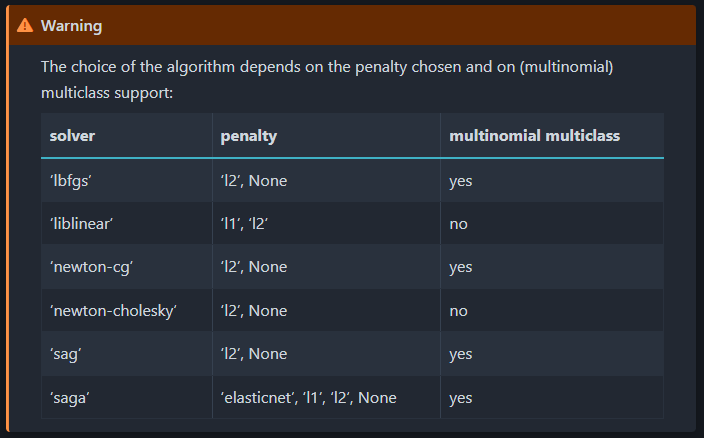Click the 'sag' solver cell
The width and height of the screenshot is (704, 438).
(x=127, y=354)
